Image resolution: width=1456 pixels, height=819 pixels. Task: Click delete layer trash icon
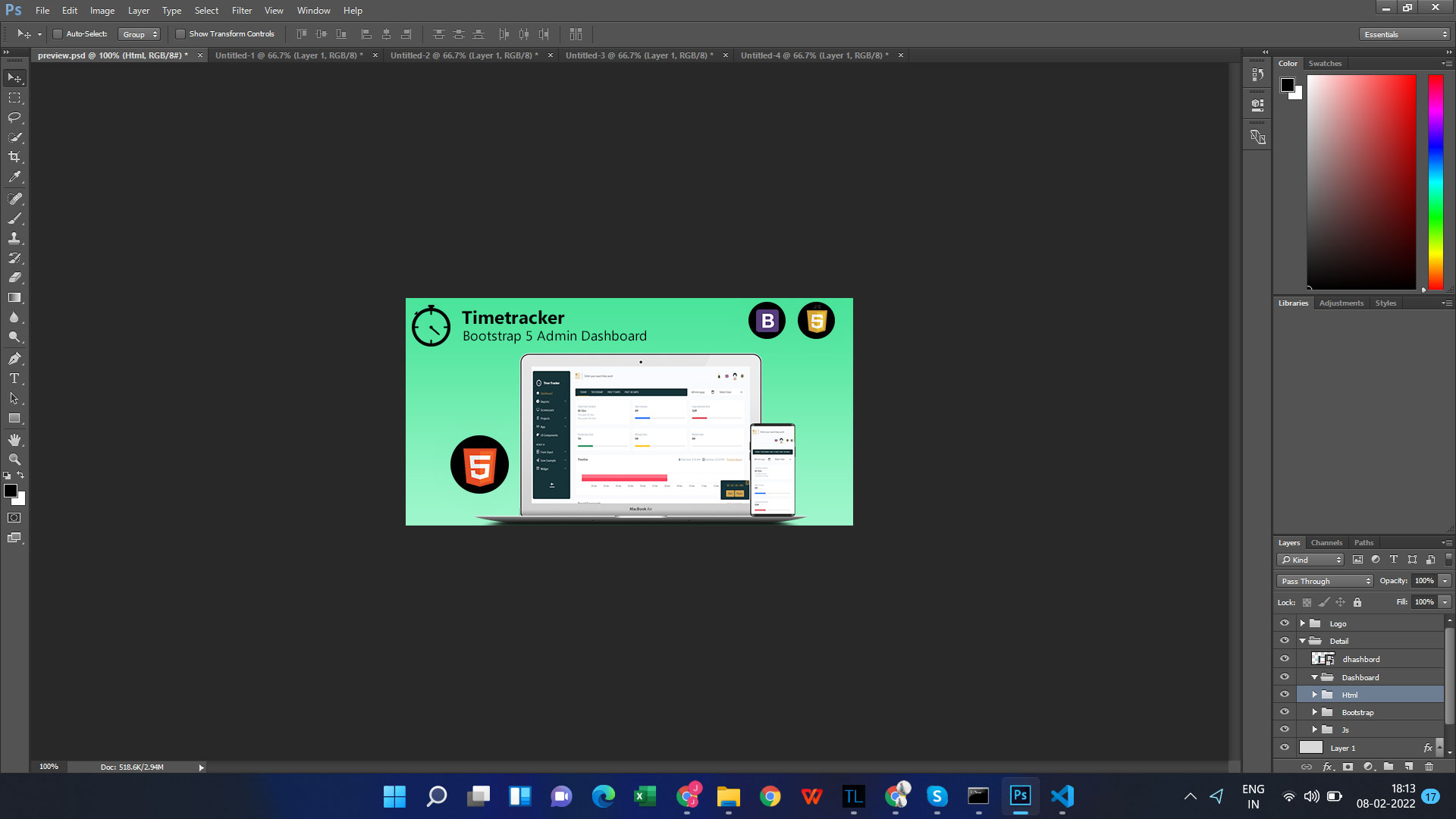point(1429,767)
